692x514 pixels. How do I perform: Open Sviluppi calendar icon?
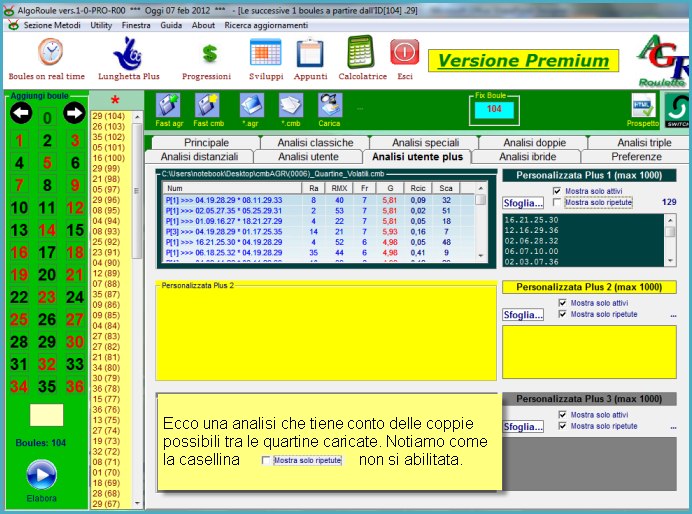tap(265, 52)
